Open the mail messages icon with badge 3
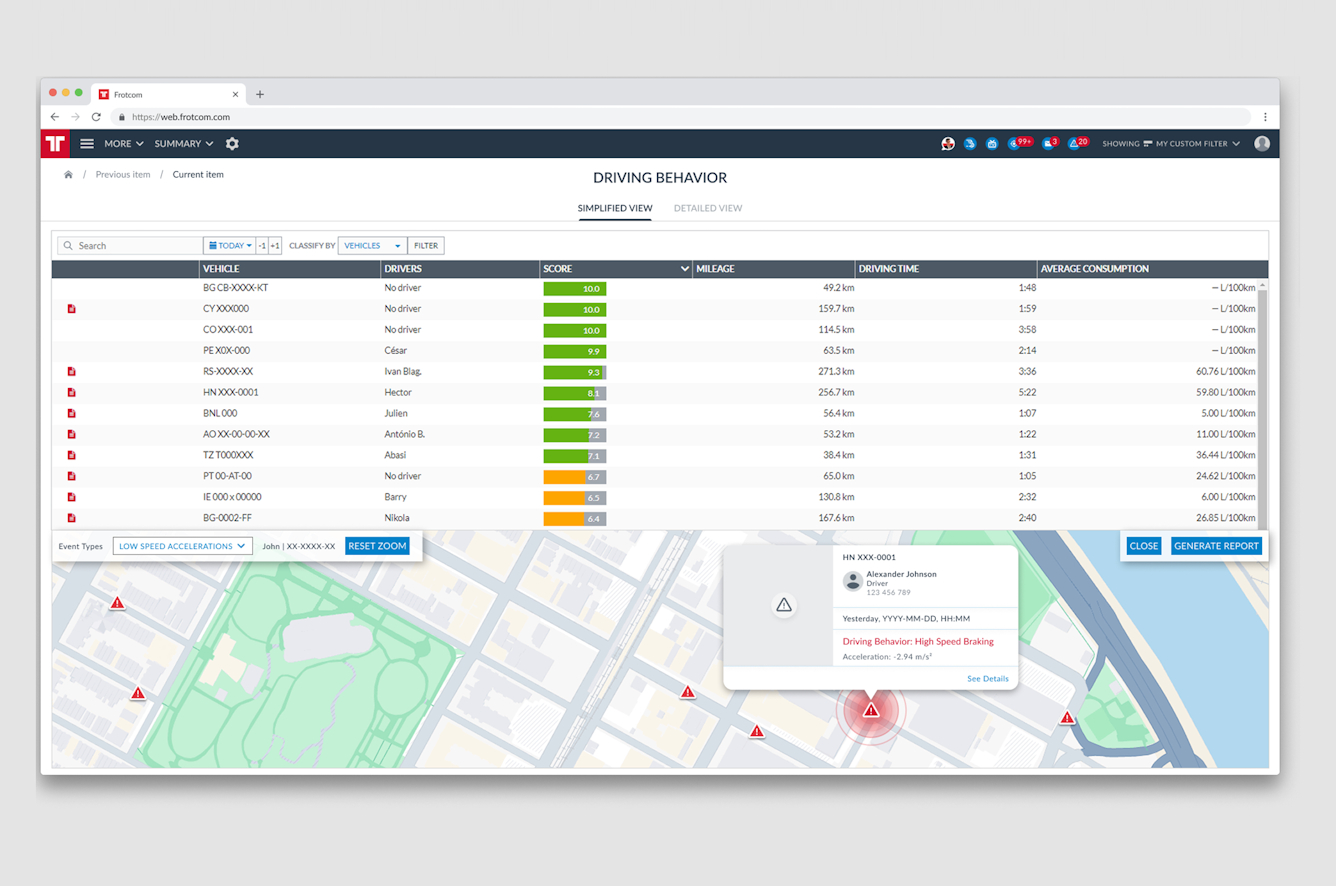This screenshot has height=886, width=1336. [x=1047, y=144]
